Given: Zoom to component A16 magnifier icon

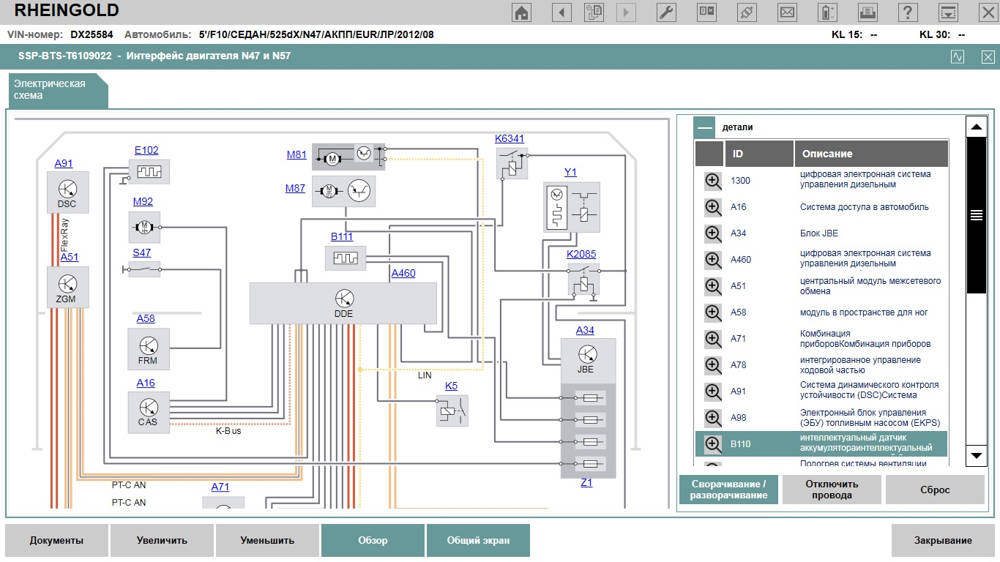Looking at the screenshot, I should coord(713,207).
